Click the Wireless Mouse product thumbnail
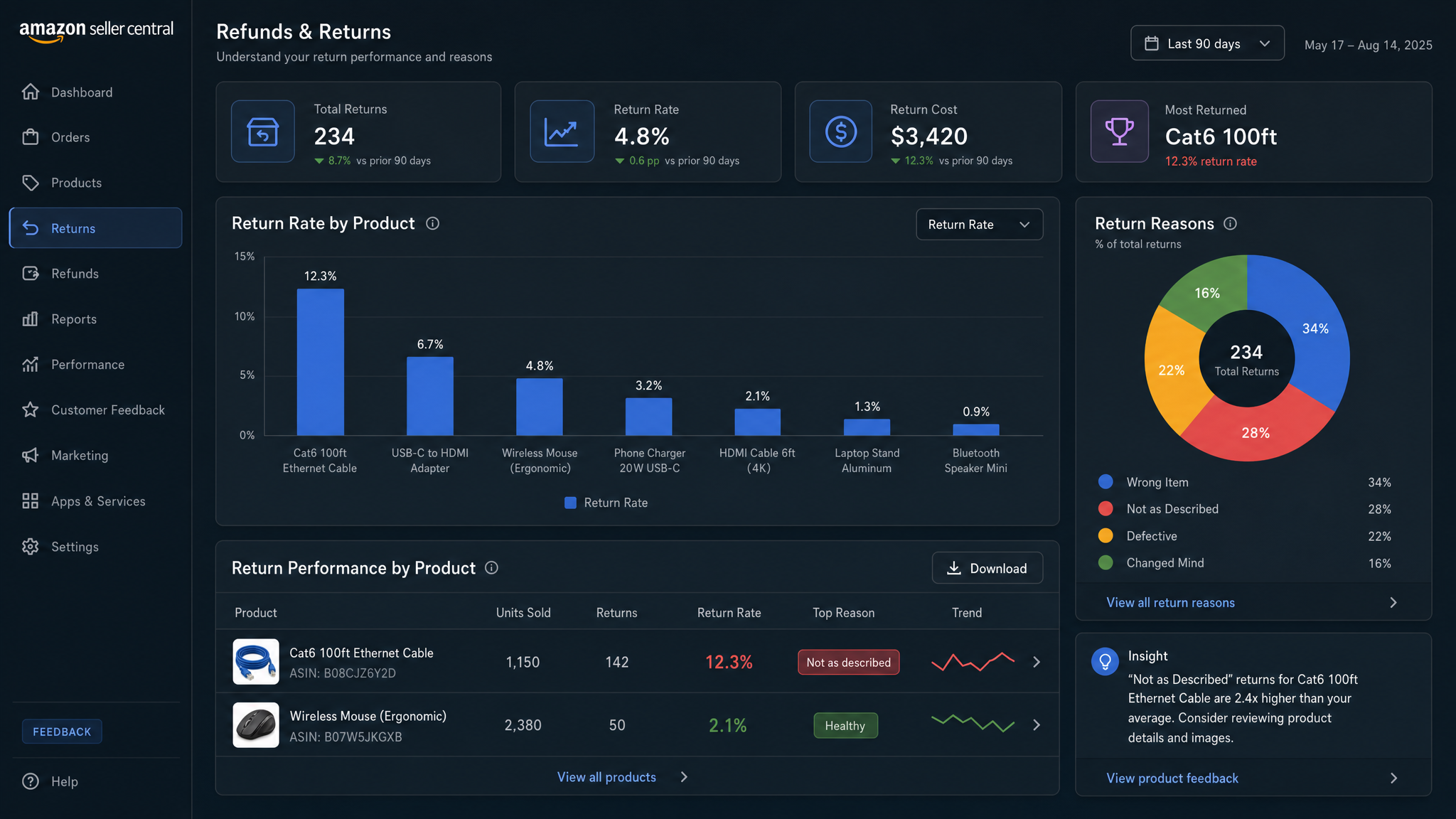The width and height of the screenshot is (1456, 819). (x=256, y=725)
